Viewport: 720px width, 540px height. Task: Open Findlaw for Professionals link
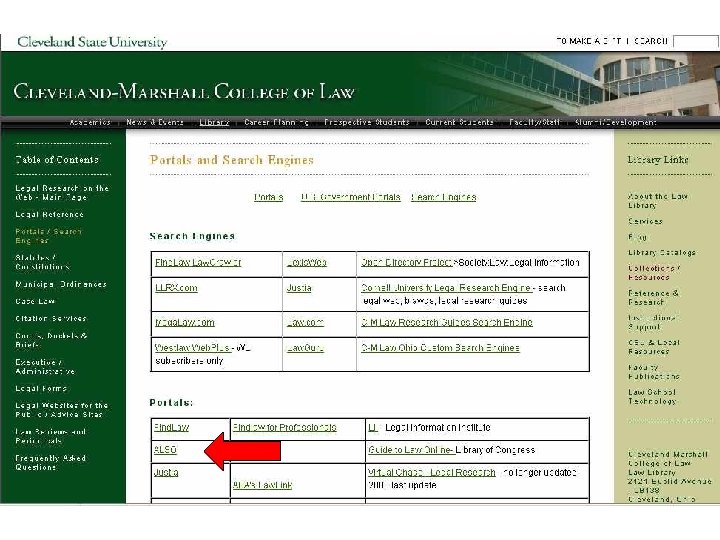coord(285,427)
